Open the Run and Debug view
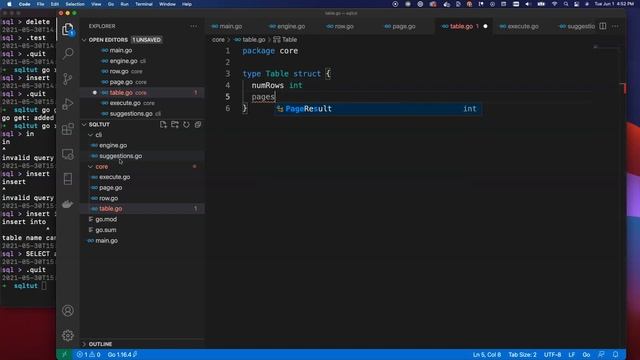The height and width of the screenshot is (360, 640). [68, 104]
